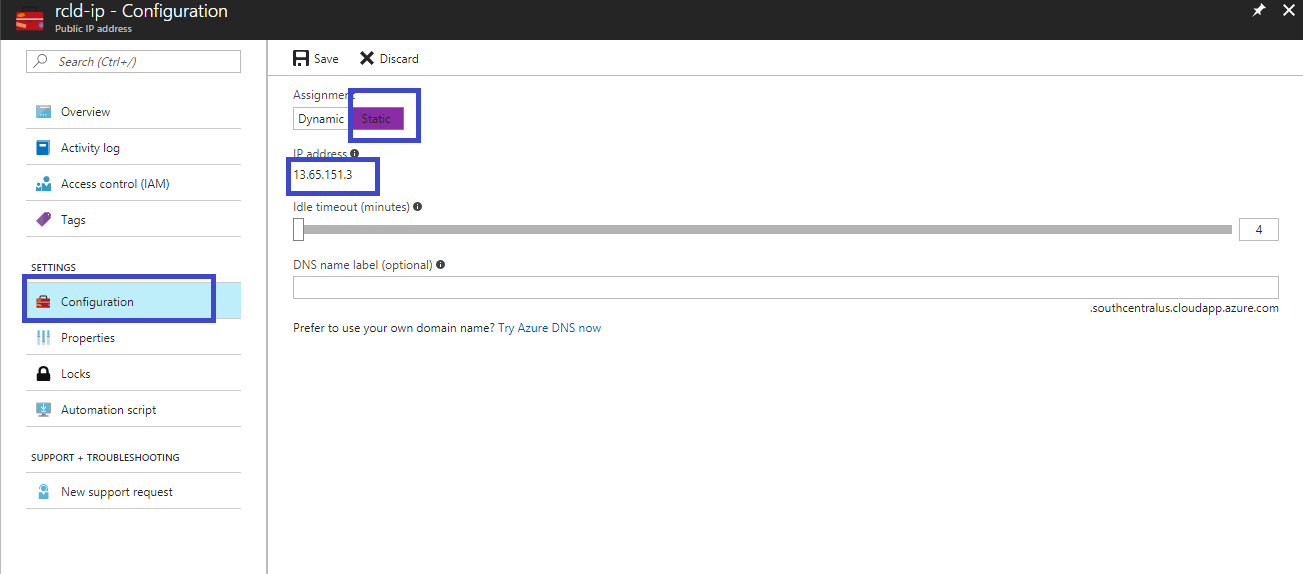Click the IP address info icon
Viewport: 1303px width, 574px height.
tap(355, 154)
